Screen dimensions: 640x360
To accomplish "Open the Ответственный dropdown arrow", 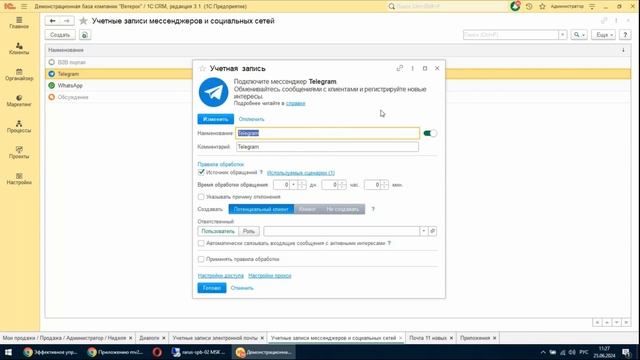I will (x=424, y=231).
